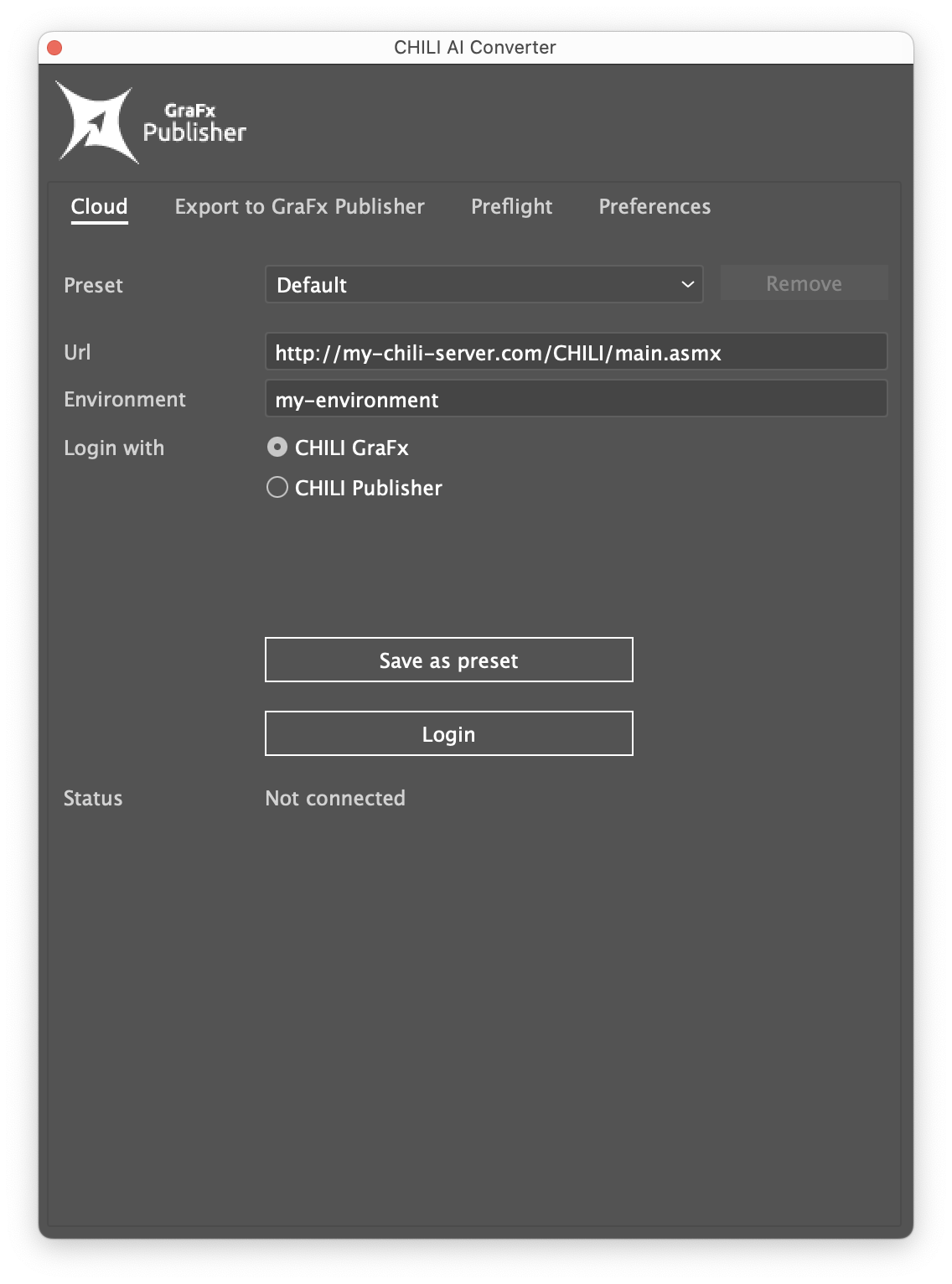Screen dimensions: 952x1284
Task: Click the Not connected status text
Action: (x=335, y=799)
